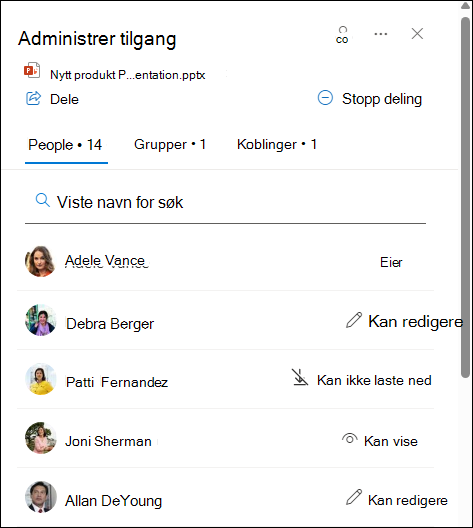Switch to the Grupper tab
Viewport: 473px width, 528px height.
170,144
